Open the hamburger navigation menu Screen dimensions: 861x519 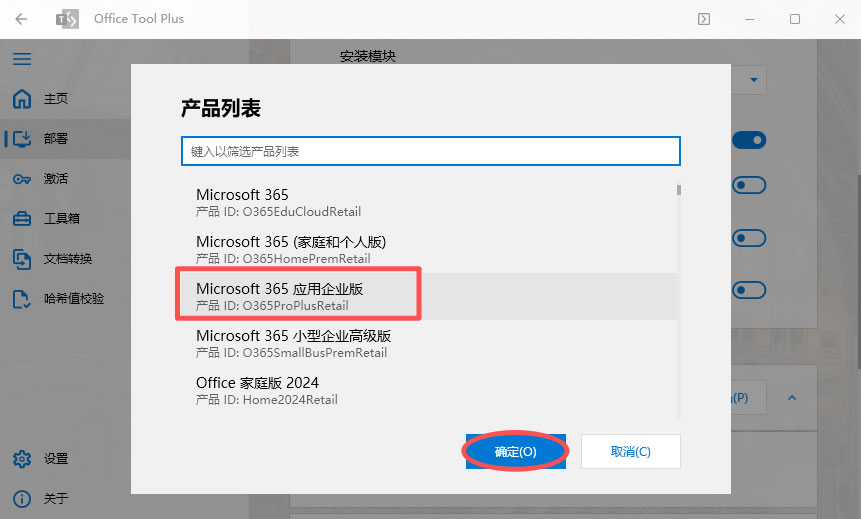coord(22,59)
